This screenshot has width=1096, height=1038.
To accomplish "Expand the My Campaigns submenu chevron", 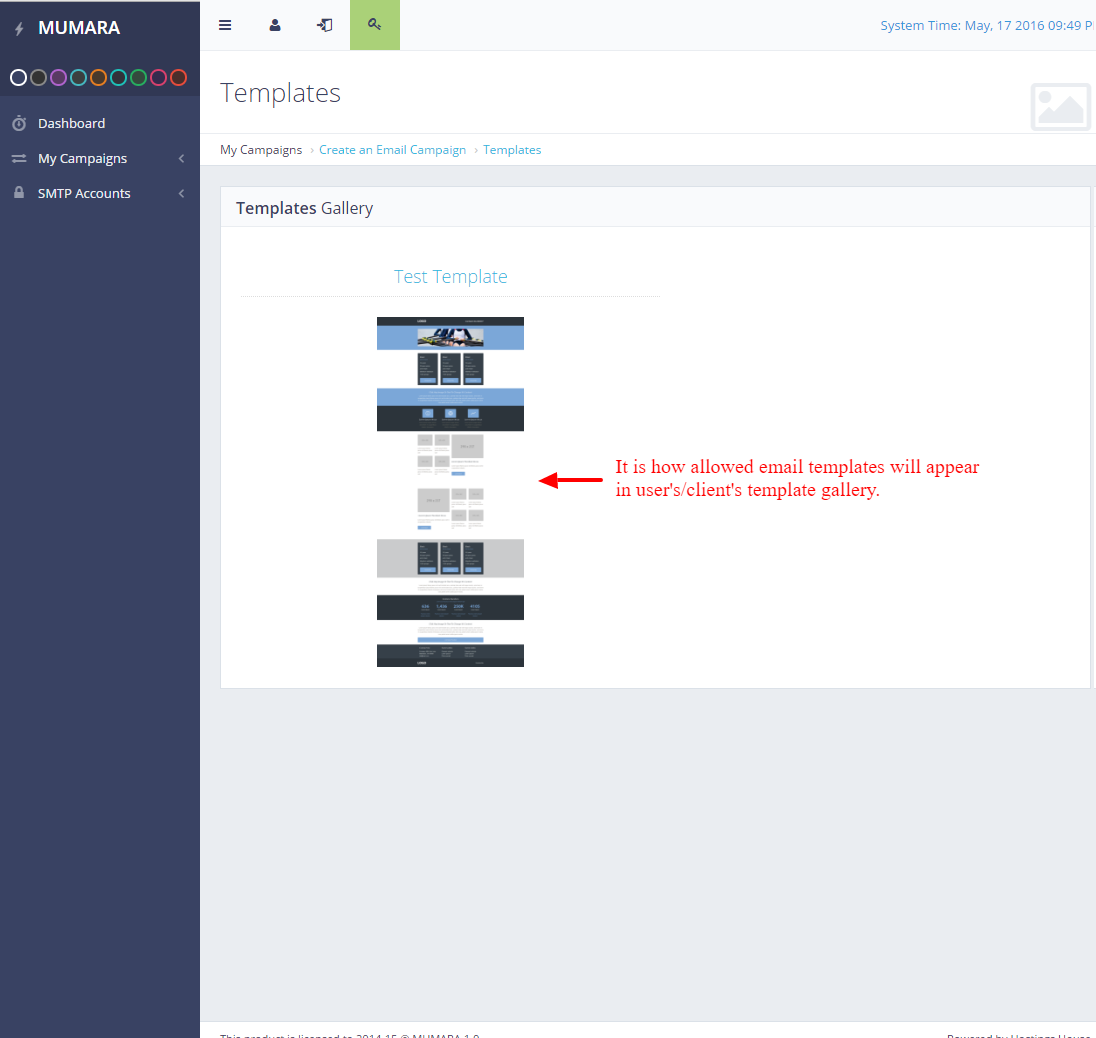I will pos(181,159).
